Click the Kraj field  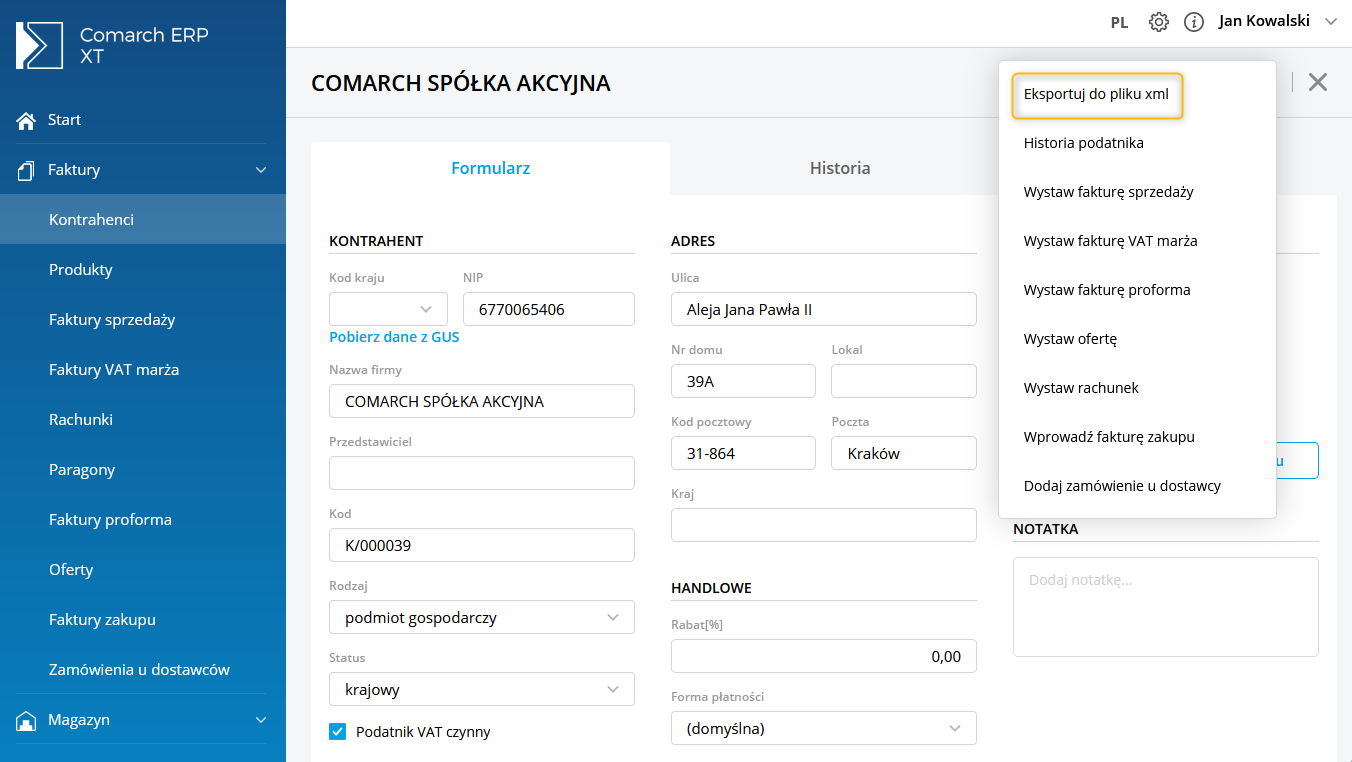824,525
